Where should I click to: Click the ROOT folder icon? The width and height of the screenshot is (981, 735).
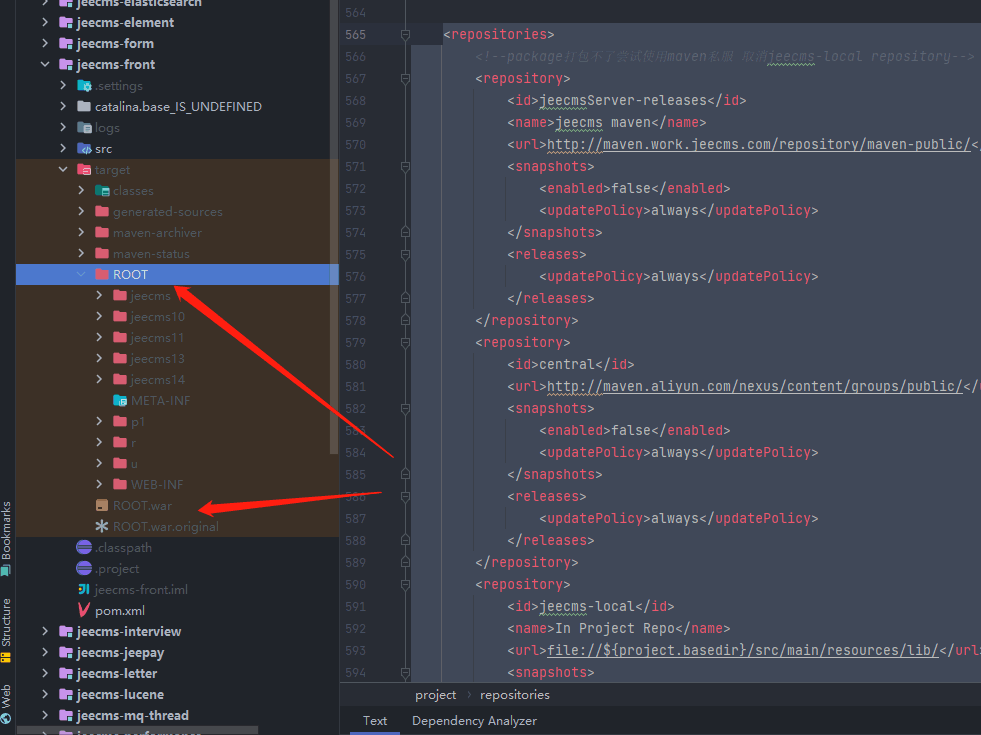coord(102,274)
